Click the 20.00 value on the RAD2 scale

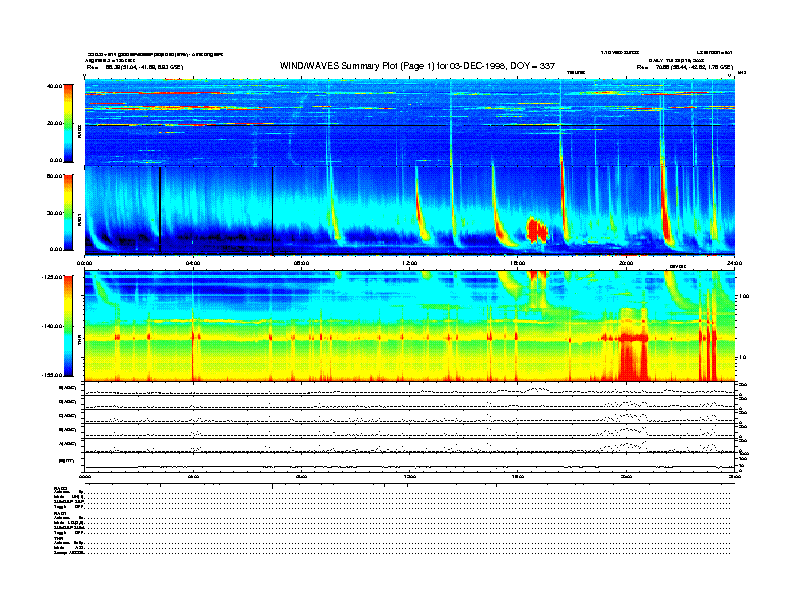tap(54, 123)
